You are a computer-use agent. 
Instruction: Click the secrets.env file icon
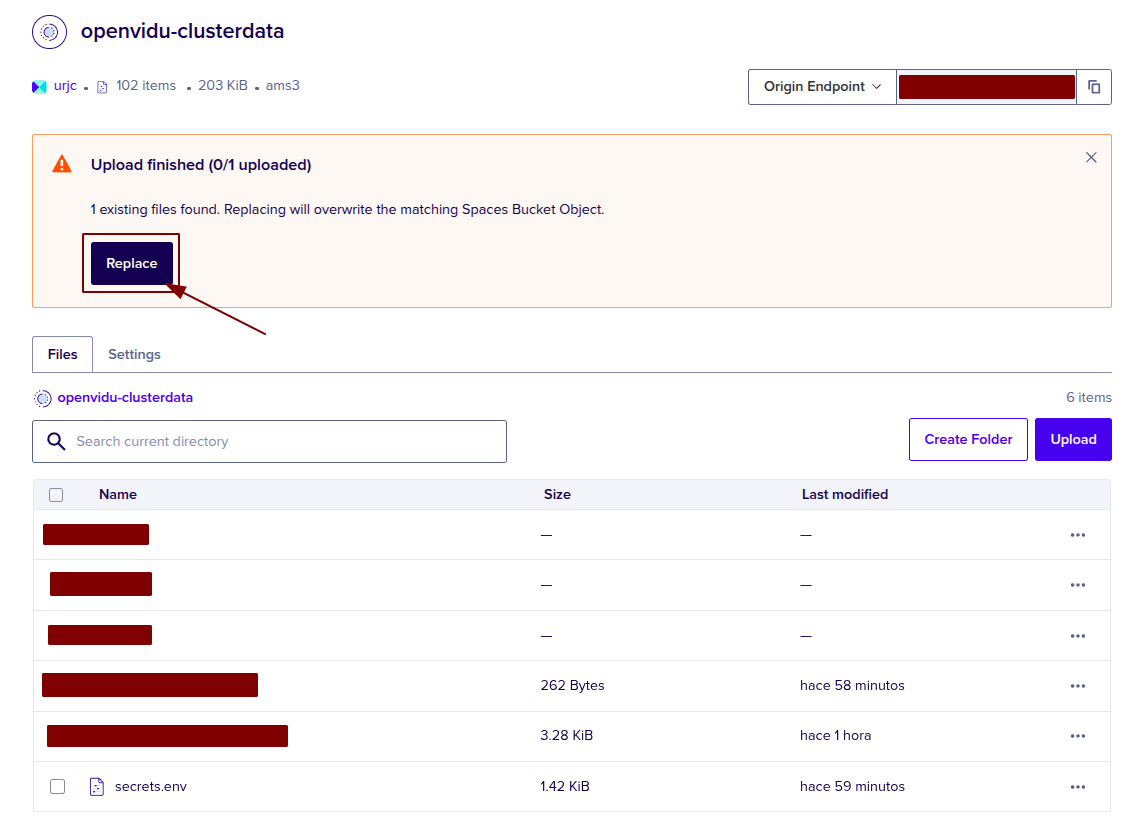pyautogui.click(x=97, y=786)
